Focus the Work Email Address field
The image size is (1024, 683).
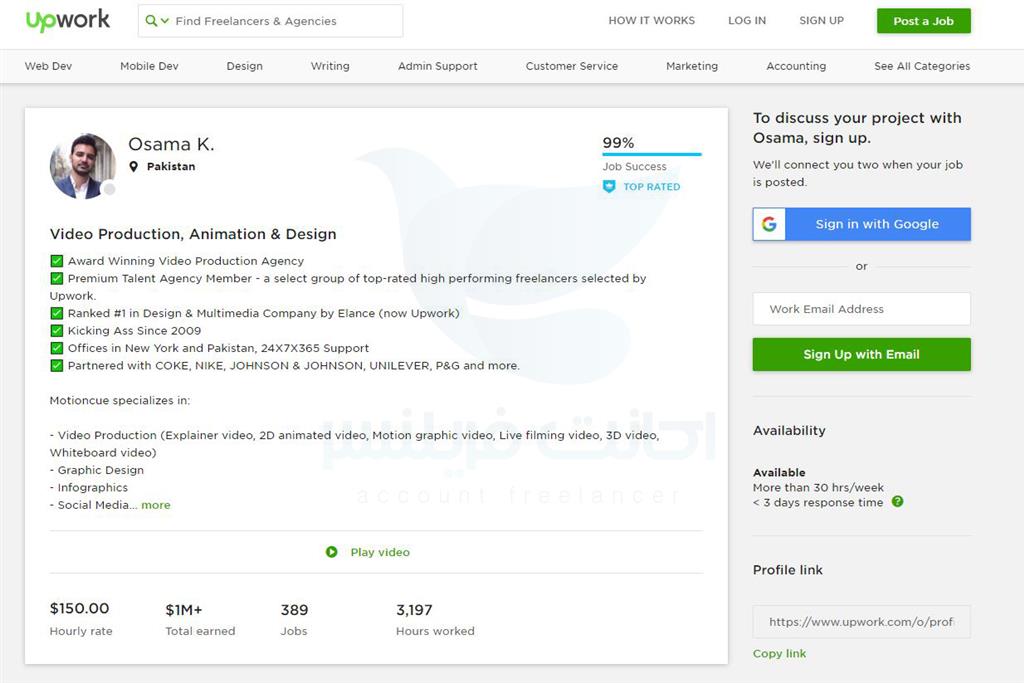tap(861, 309)
